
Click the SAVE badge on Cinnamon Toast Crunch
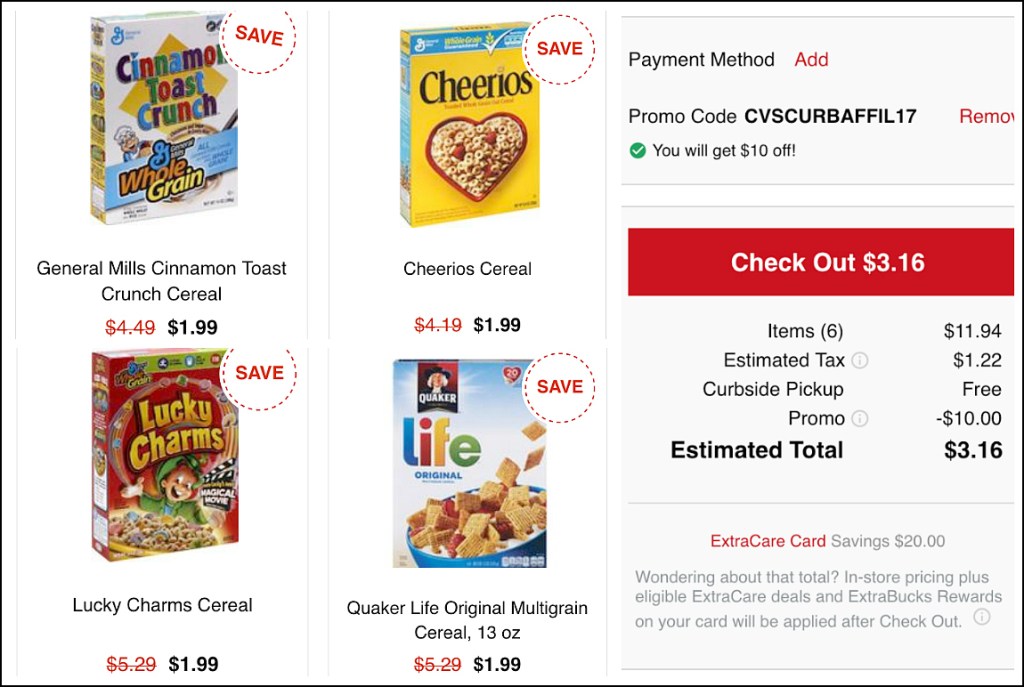(259, 37)
